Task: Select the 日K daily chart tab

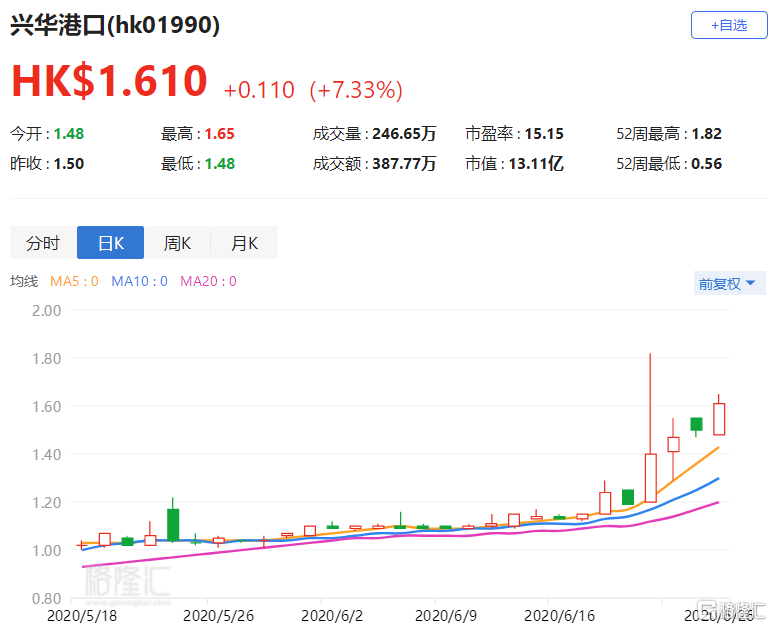Action: (x=110, y=243)
